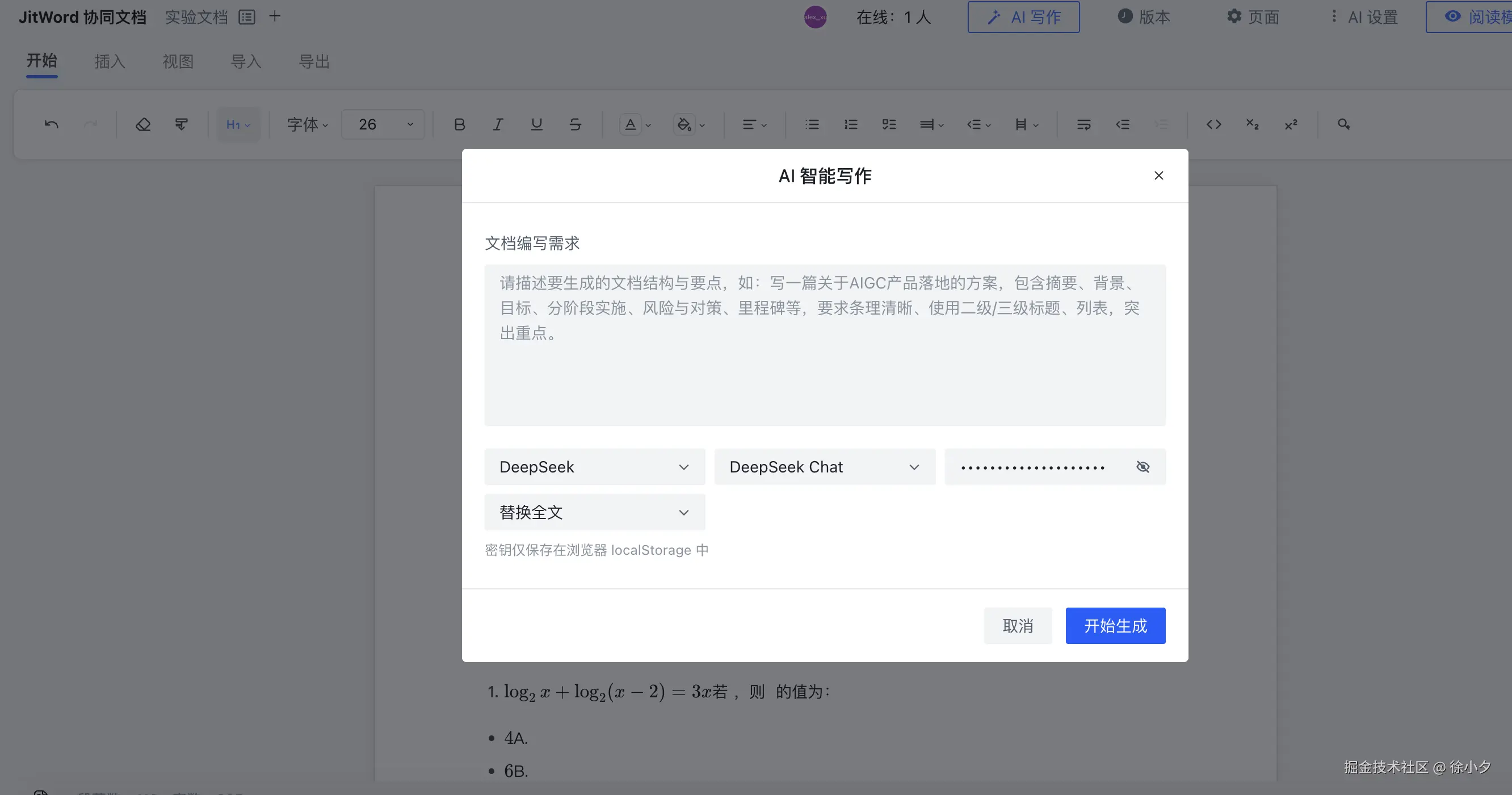Open search with the magnifier icon
The height and width of the screenshot is (795, 1512).
(x=1343, y=124)
